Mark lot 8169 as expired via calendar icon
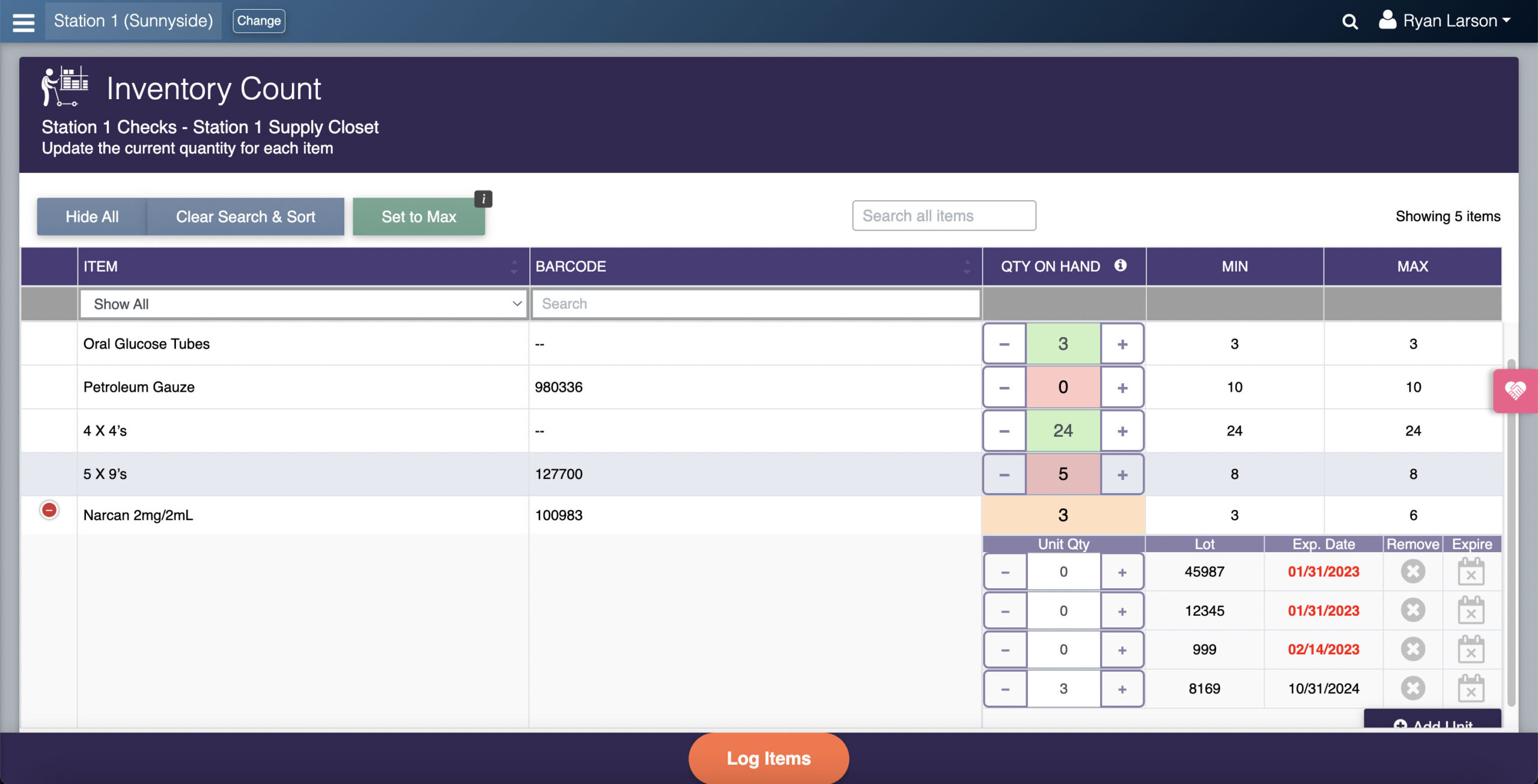 [x=1471, y=688]
